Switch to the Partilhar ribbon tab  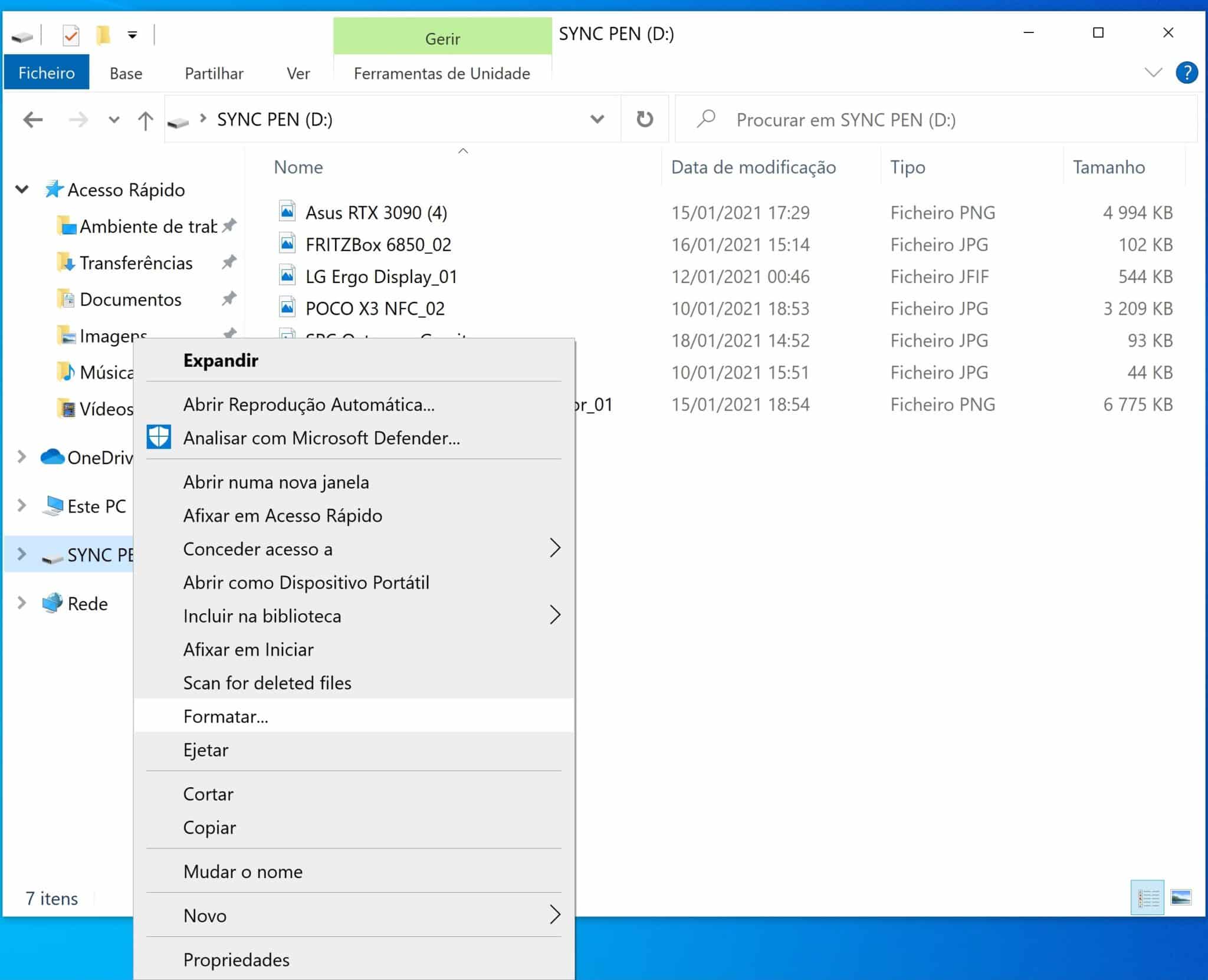tap(214, 73)
